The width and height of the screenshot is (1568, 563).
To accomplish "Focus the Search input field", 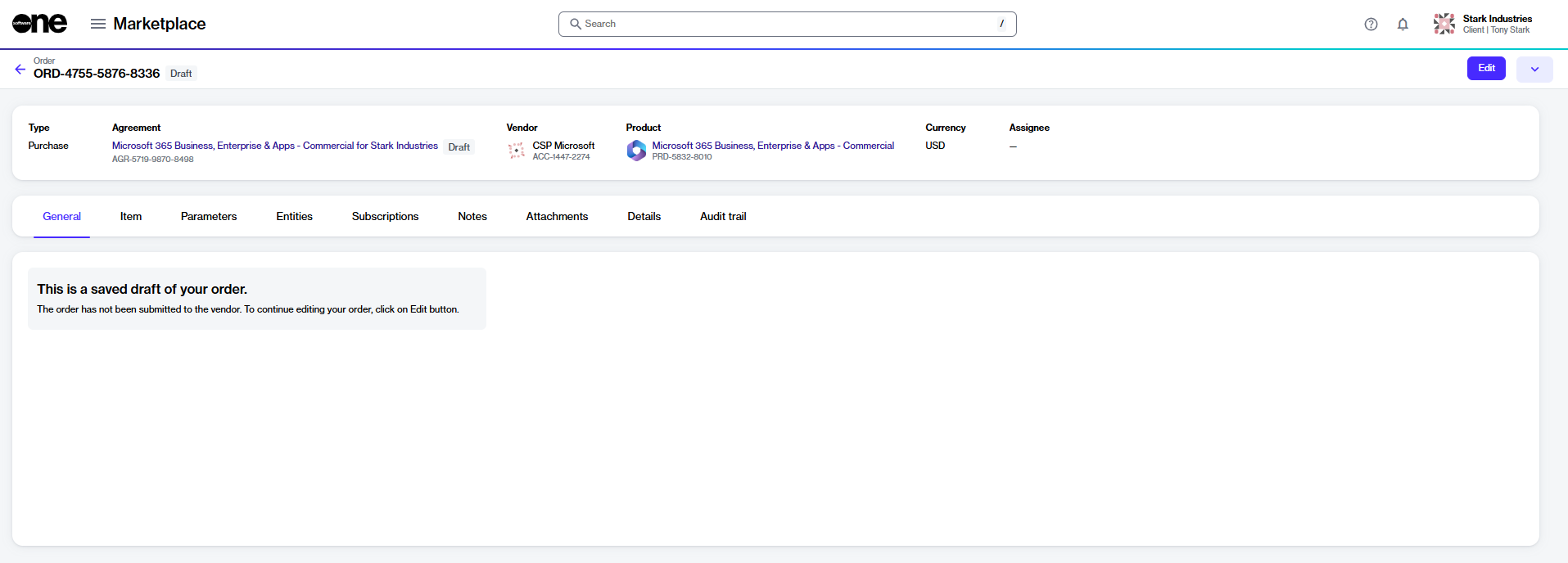I will click(x=786, y=24).
